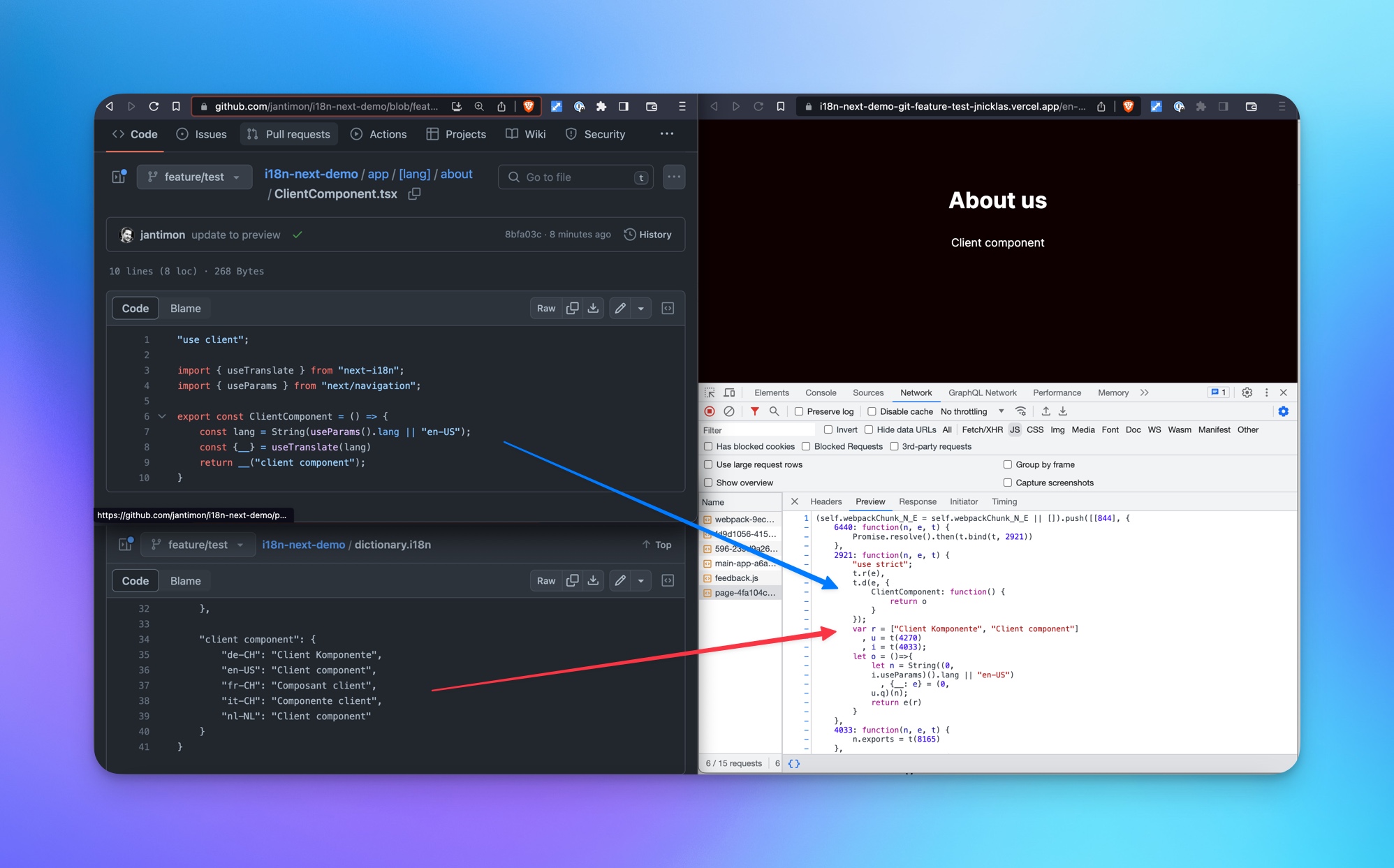
Task: Check the Disable cache option
Action: pos(872,411)
